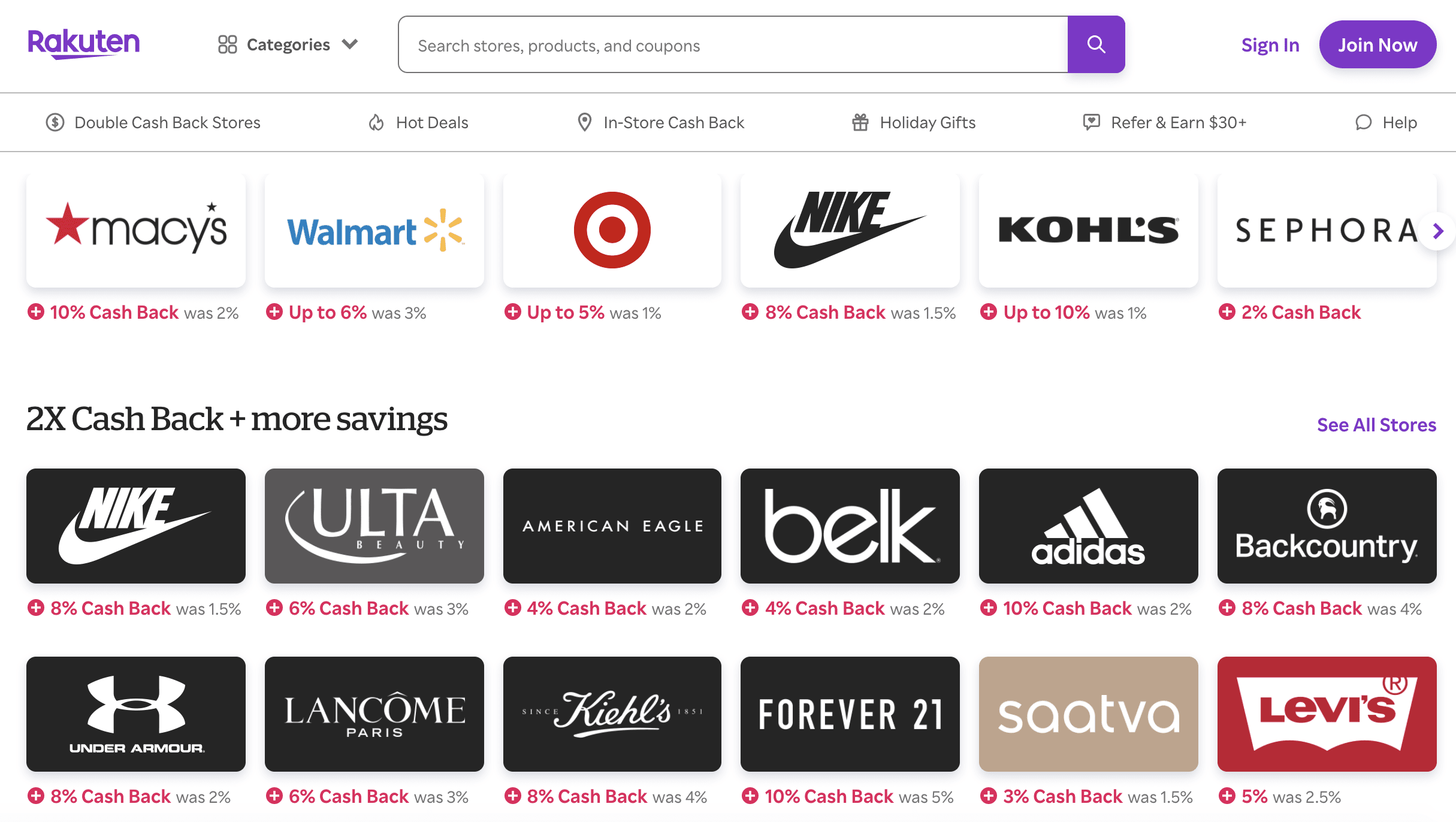This screenshot has height=822, width=1456.
Task: Open Double Cash Back Stores menu item
Action: pyautogui.click(x=167, y=122)
